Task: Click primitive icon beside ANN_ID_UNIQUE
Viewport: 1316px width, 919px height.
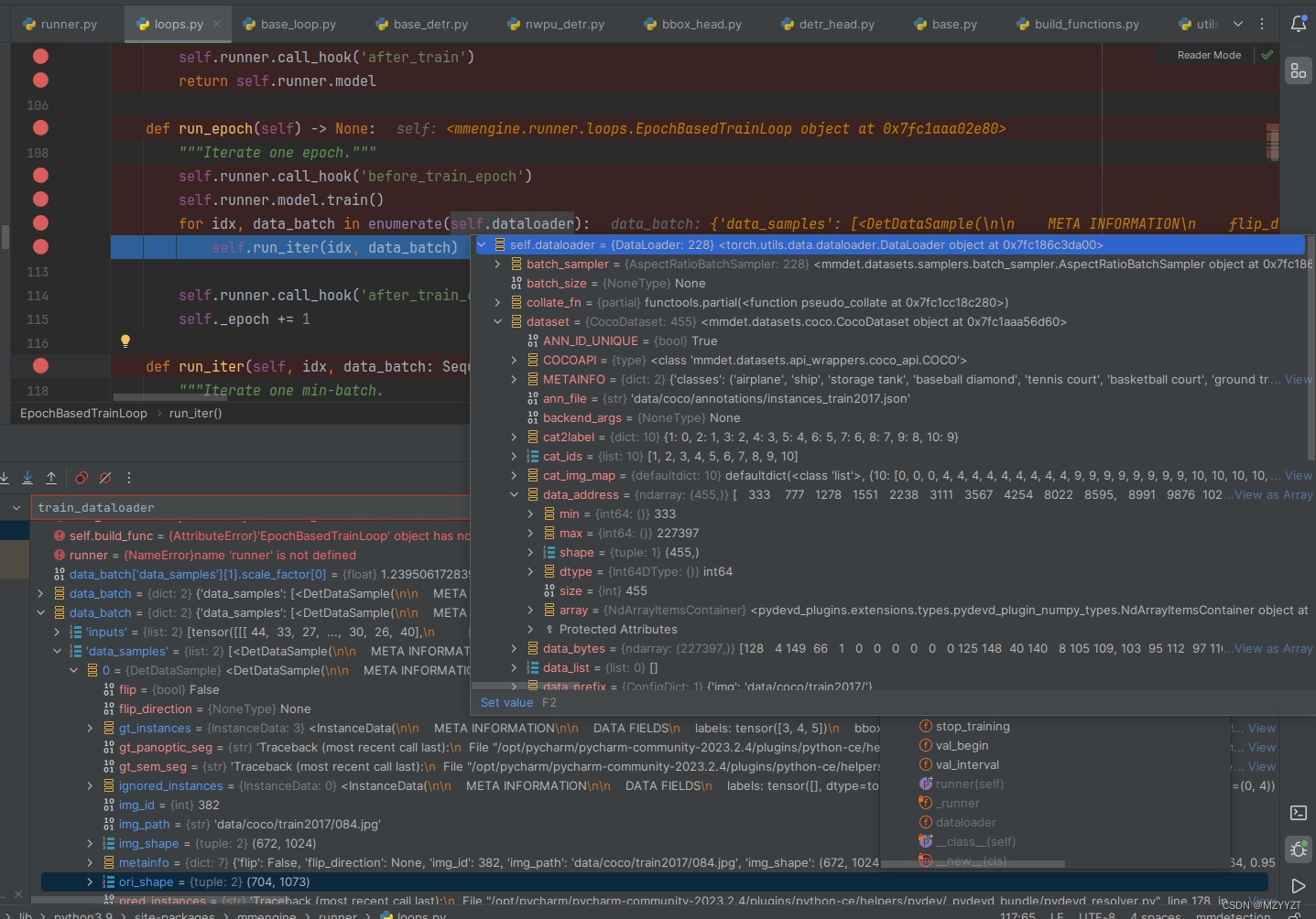Action: click(533, 341)
